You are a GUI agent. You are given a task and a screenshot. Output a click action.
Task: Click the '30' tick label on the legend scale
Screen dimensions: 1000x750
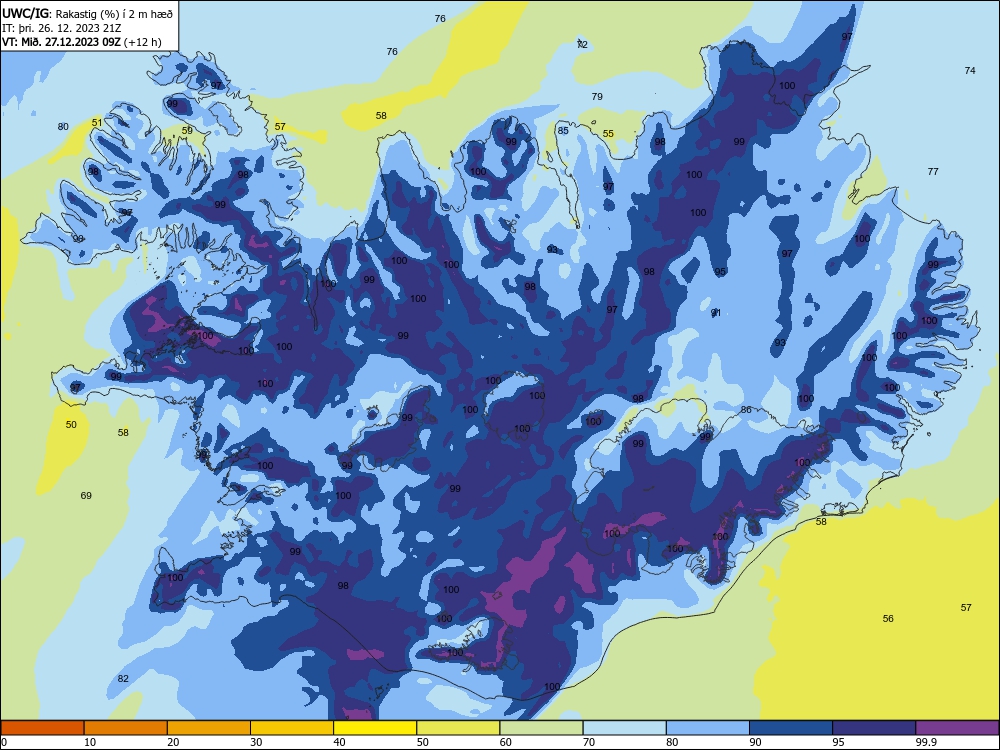pyautogui.click(x=256, y=742)
